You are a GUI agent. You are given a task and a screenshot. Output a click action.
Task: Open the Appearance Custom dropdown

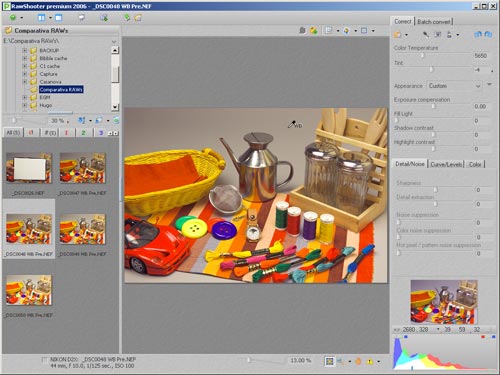coord(454,86)
